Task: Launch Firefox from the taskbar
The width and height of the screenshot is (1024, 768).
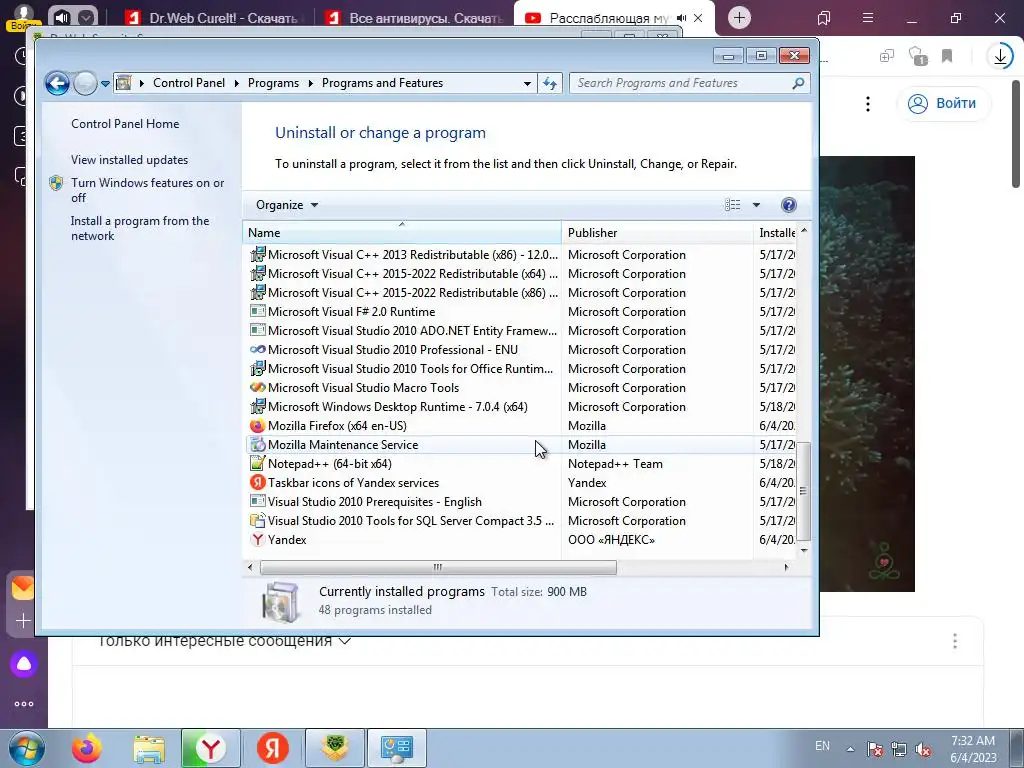Action: [x=86, y=748]
